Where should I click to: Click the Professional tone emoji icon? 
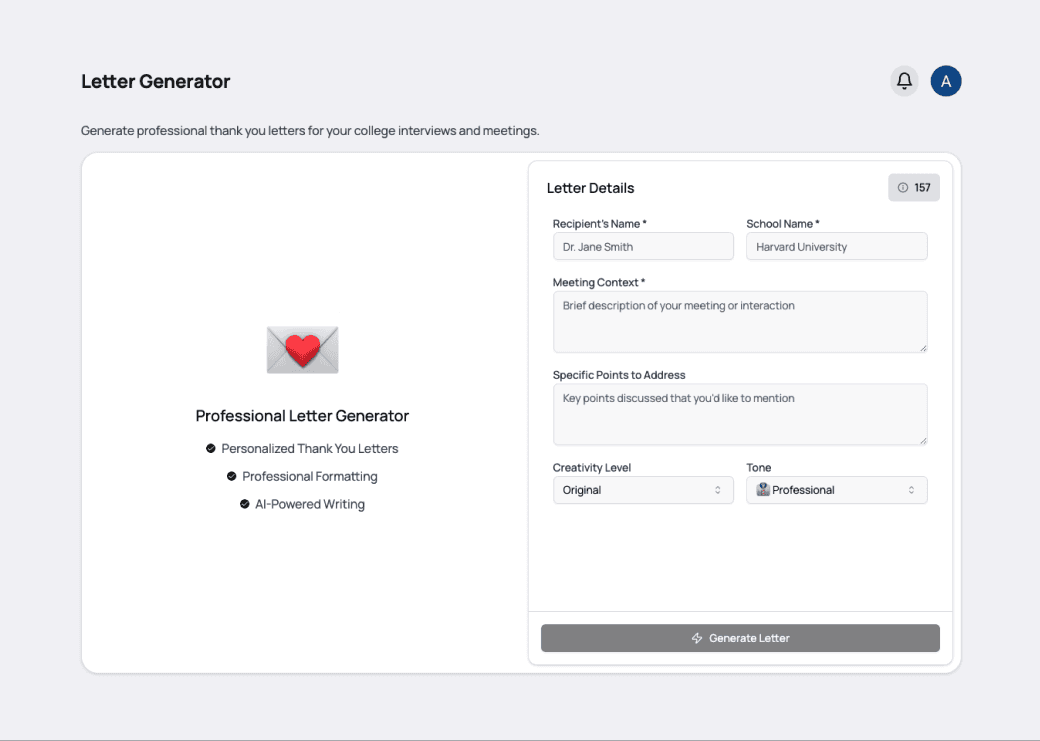[x=763, y=490]
